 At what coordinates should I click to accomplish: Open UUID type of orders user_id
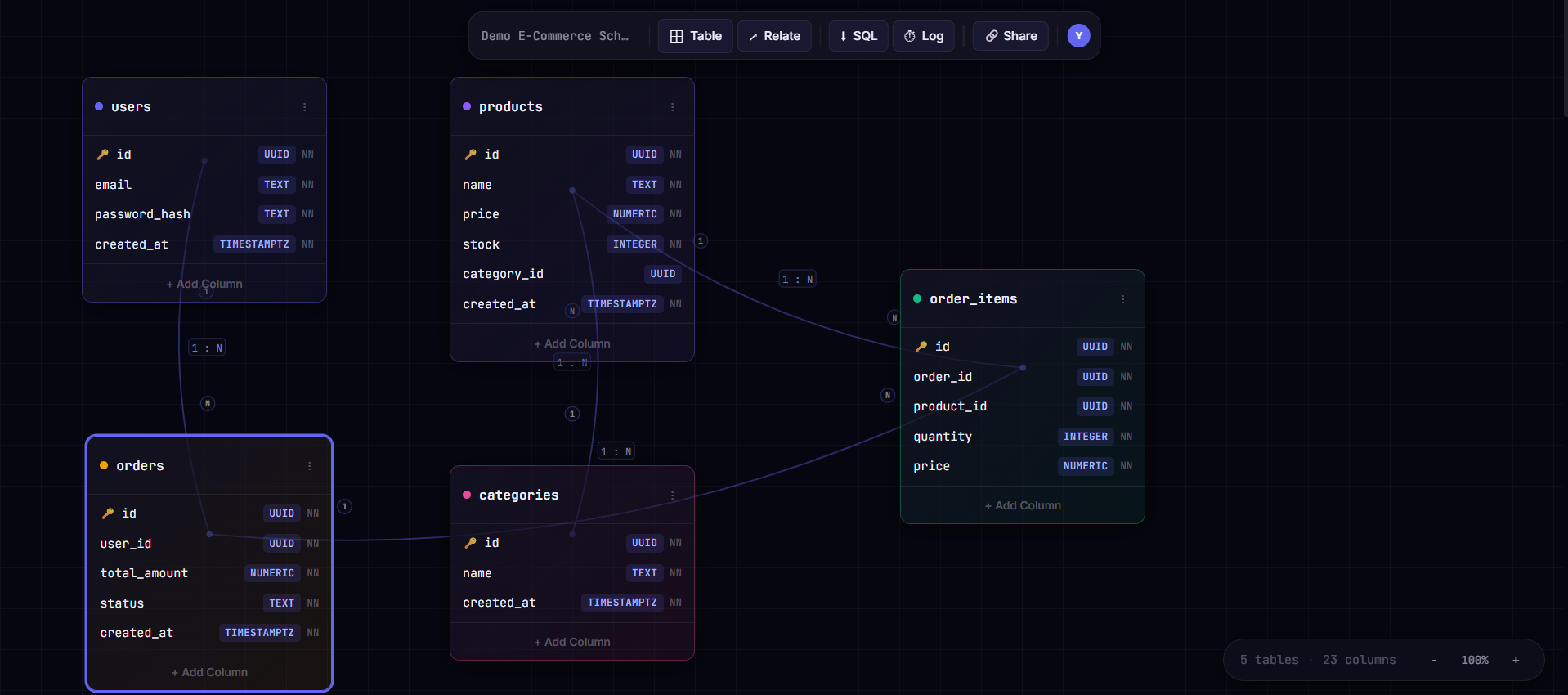pyautogui.click(x=282, y=544)
